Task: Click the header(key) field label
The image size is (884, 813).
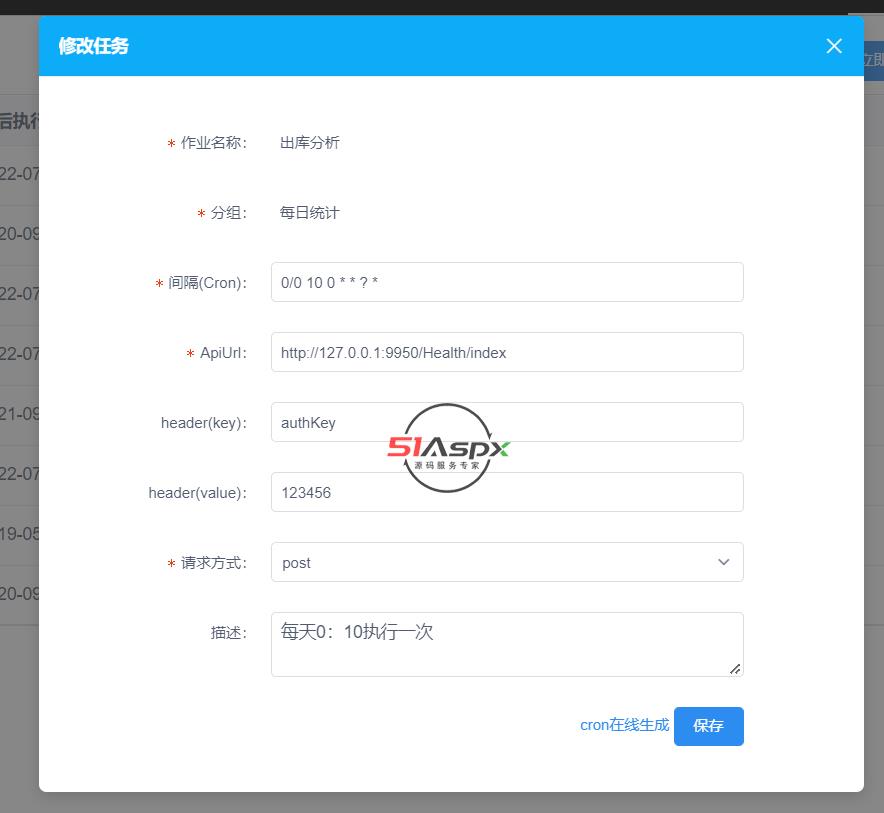Action: [x=203, y=423]
